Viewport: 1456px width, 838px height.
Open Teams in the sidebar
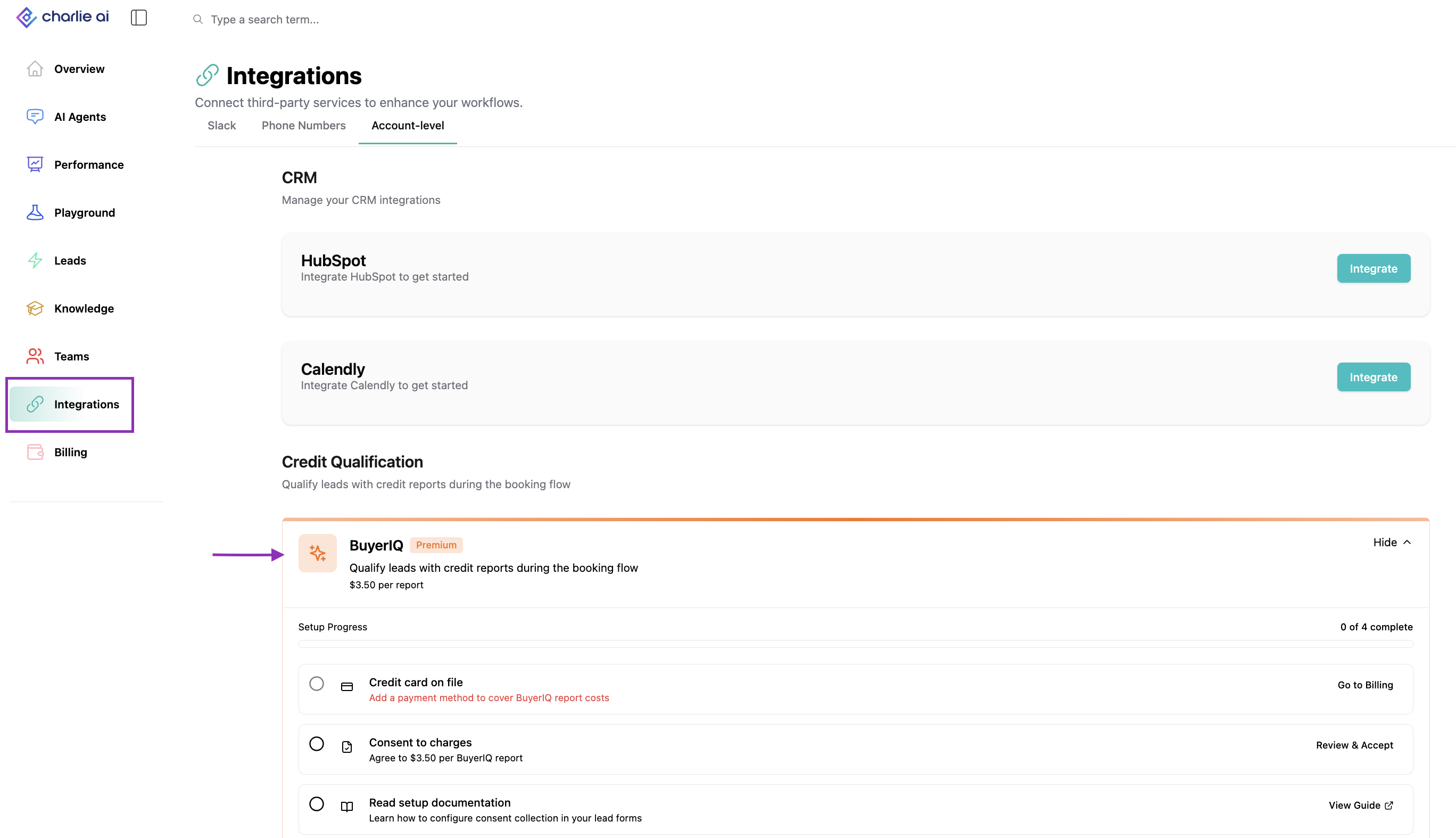click(71, 356)
